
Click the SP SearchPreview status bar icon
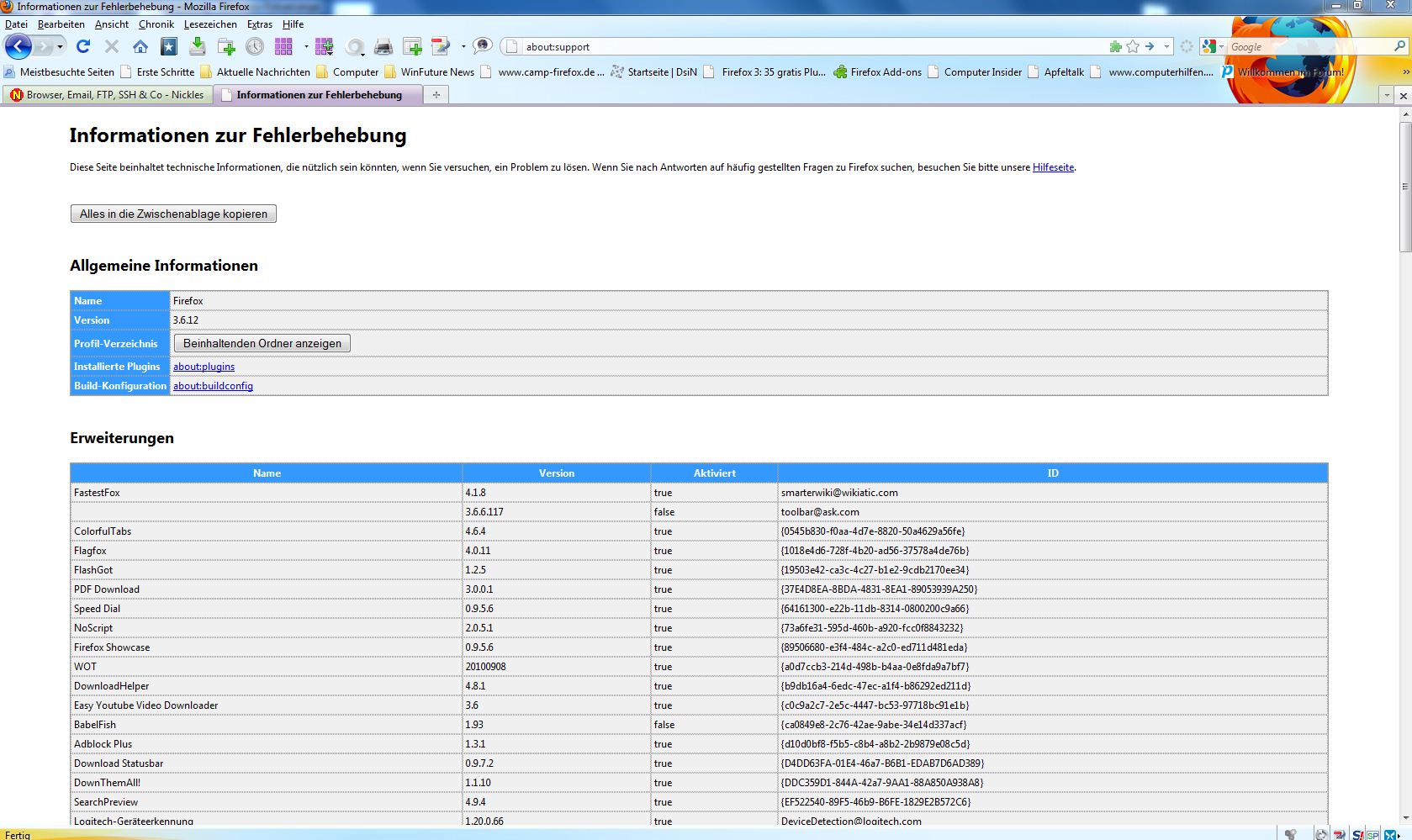point(1373,834)
